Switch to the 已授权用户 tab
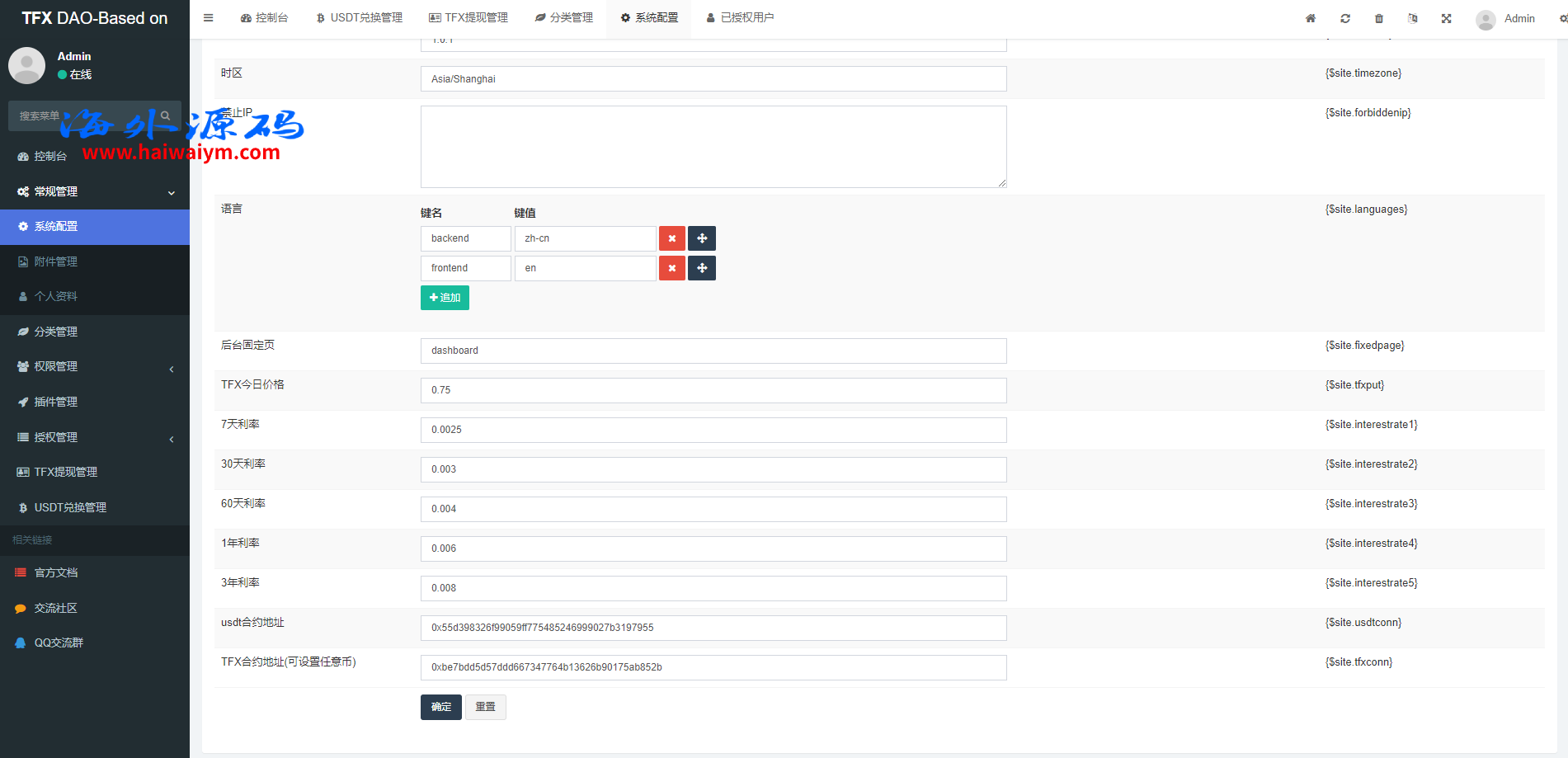Viewport: 1568px width, 758px height. click(740, 18)
